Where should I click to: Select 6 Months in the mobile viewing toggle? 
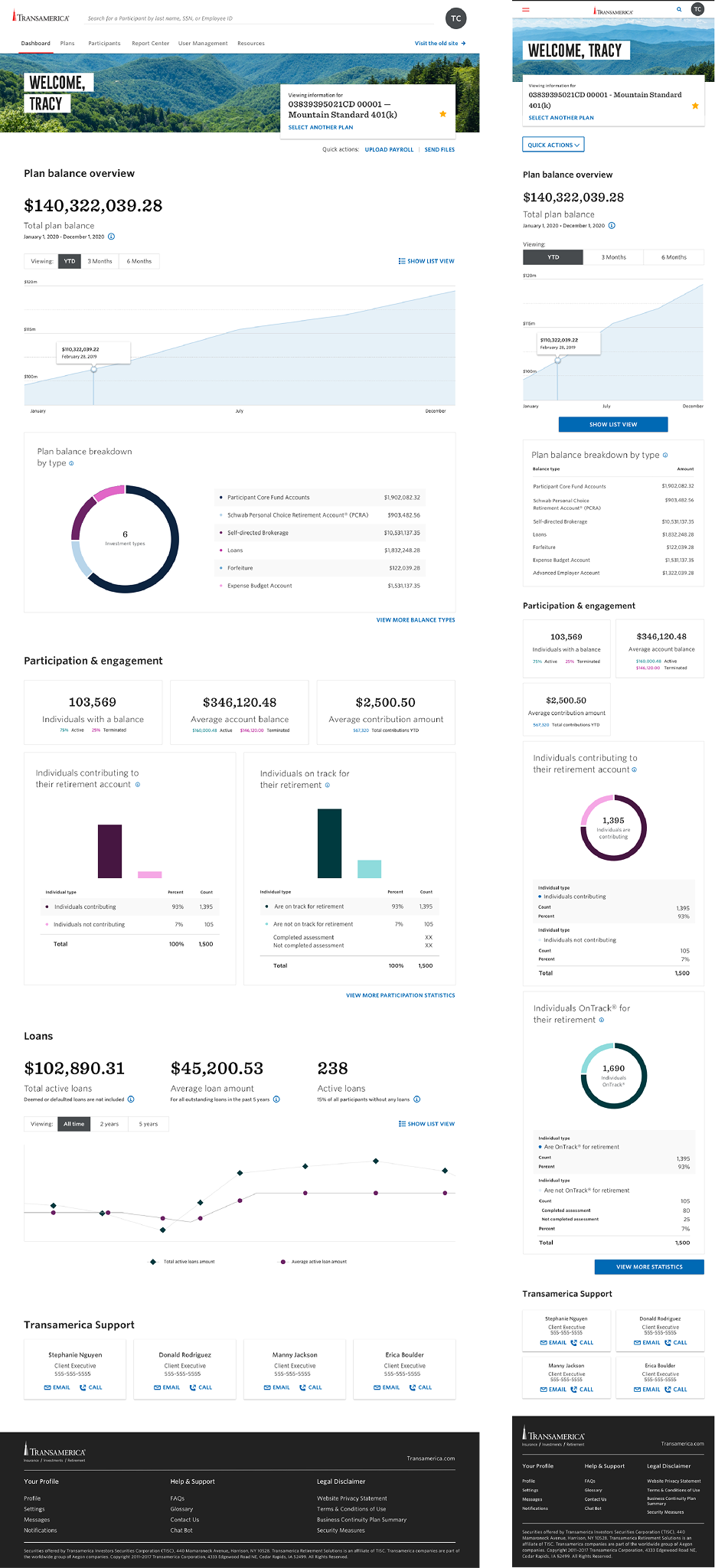[x=674, y=257]
